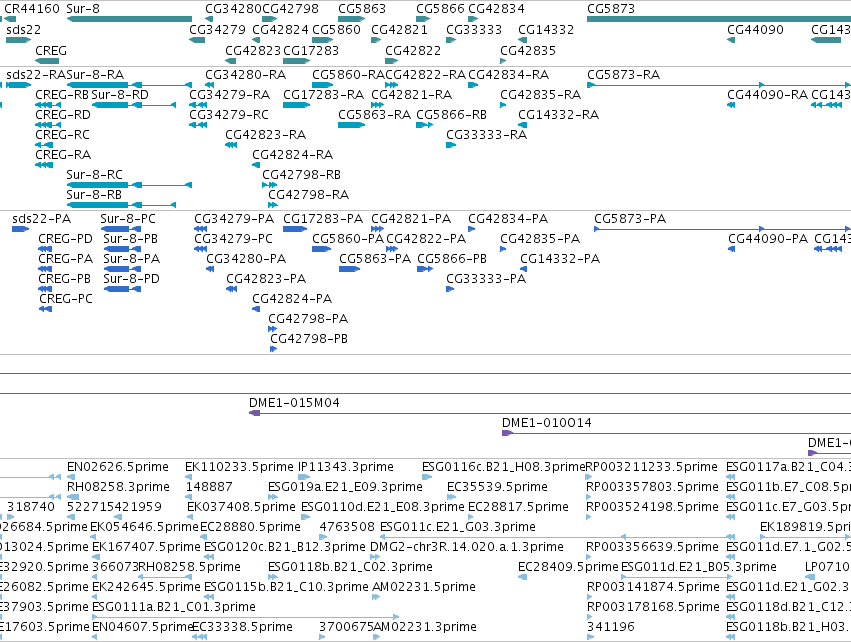Select EST EN04607.5prime
The image size is (851, 642).
click(x=143, y=627)
